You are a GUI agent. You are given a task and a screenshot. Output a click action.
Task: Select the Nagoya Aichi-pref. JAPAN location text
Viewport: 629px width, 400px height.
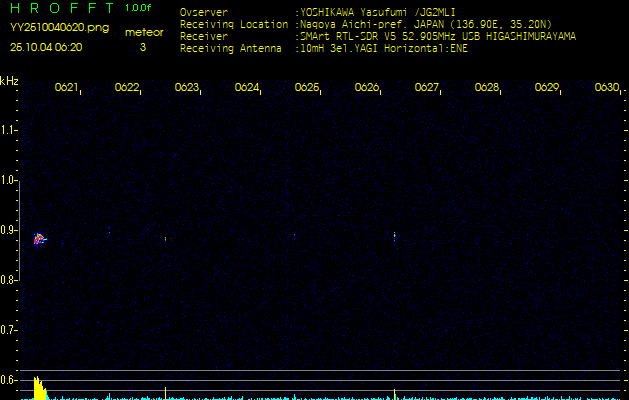pos(426,24)
